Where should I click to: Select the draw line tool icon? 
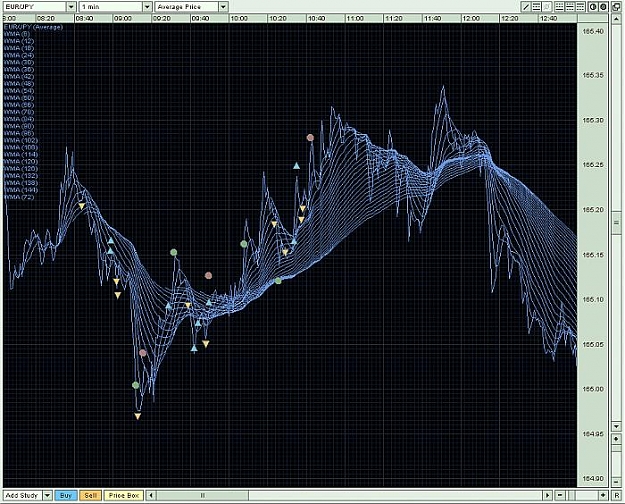coord(526,7)
